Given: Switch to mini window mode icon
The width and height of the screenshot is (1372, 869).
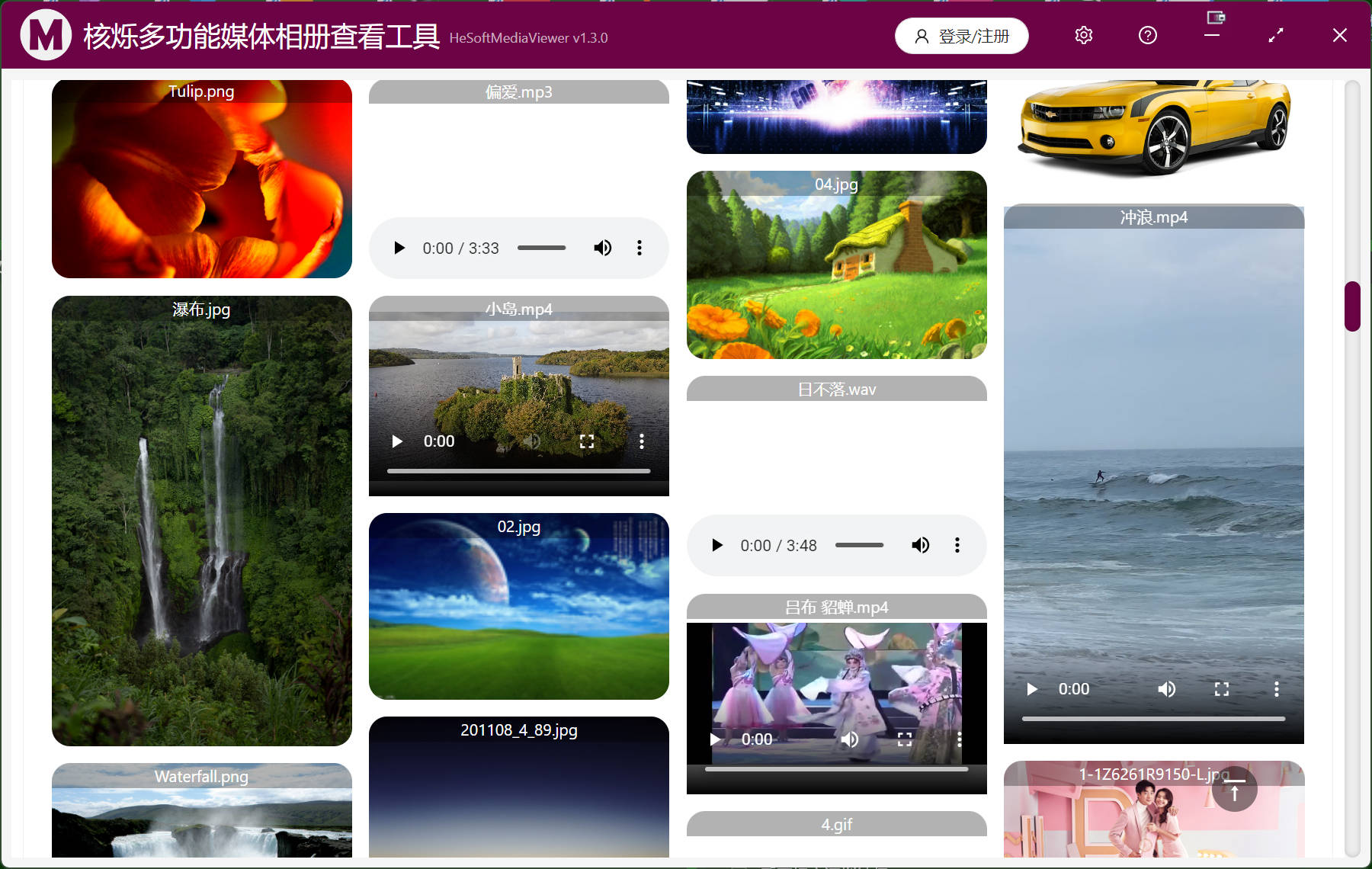Looking at the screenshot, I should 1215,18.
